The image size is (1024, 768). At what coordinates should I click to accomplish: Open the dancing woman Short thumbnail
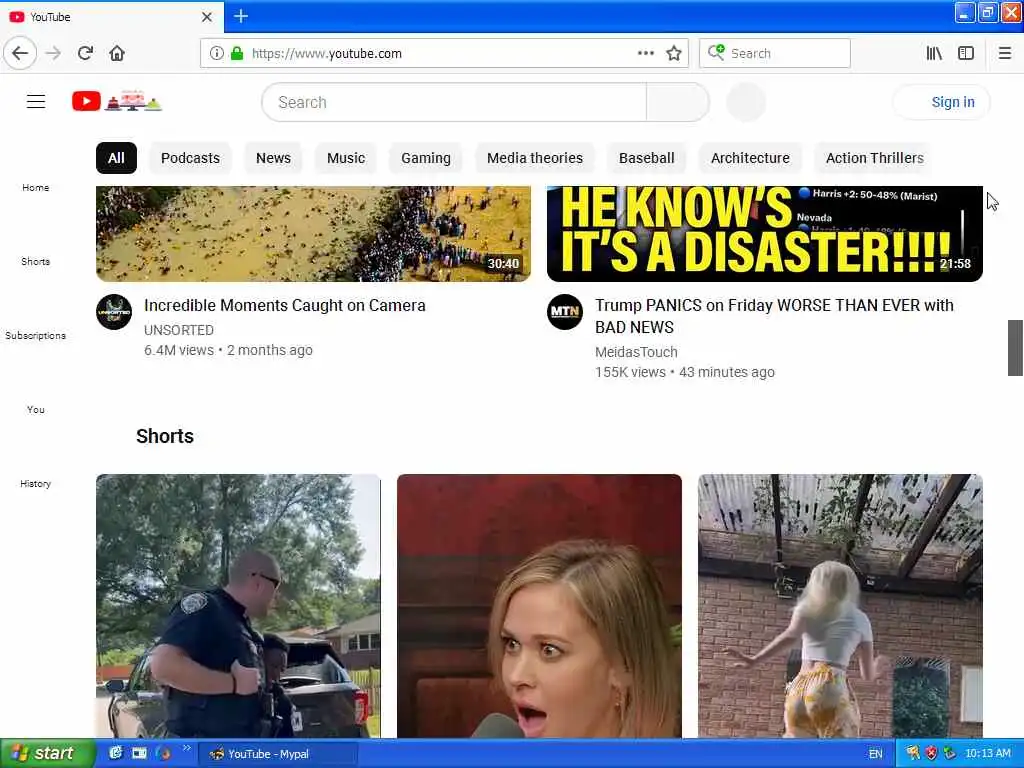click(x=840, y=606)
